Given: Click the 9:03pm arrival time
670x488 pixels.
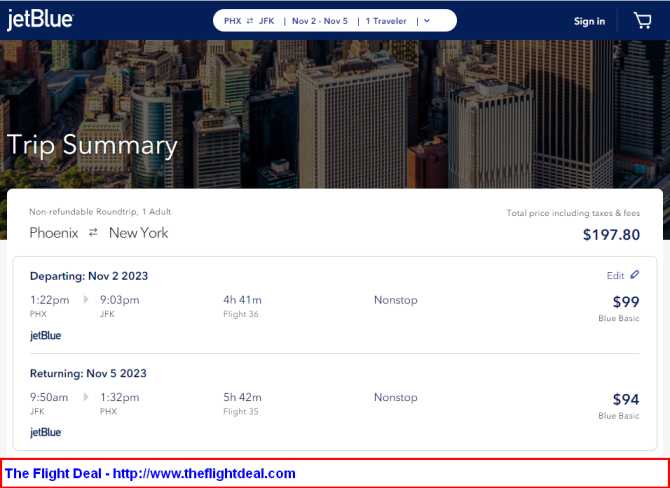Looking at the screenshot, I should coord(120,300).
